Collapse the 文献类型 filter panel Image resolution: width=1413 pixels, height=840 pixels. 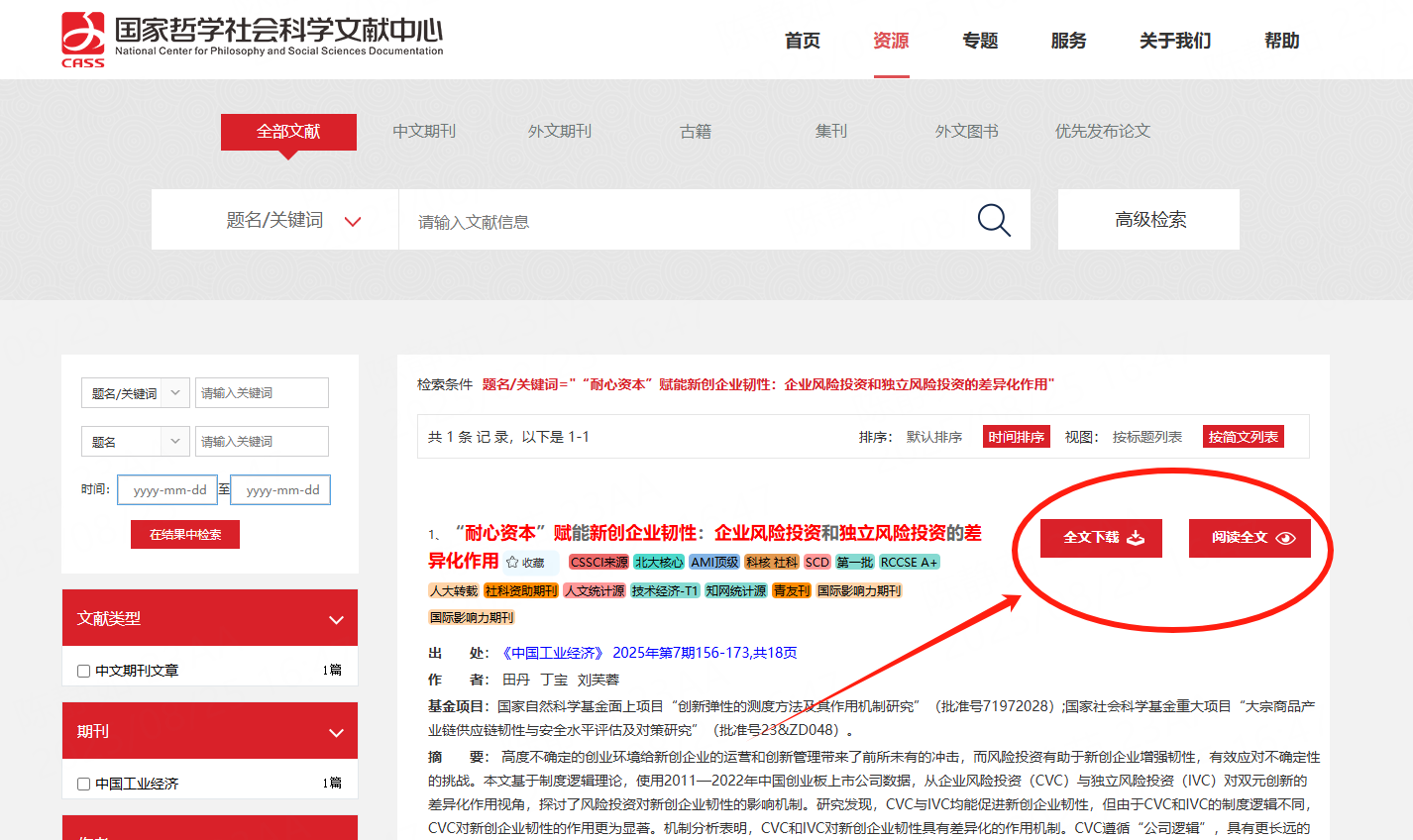point(336,619)
